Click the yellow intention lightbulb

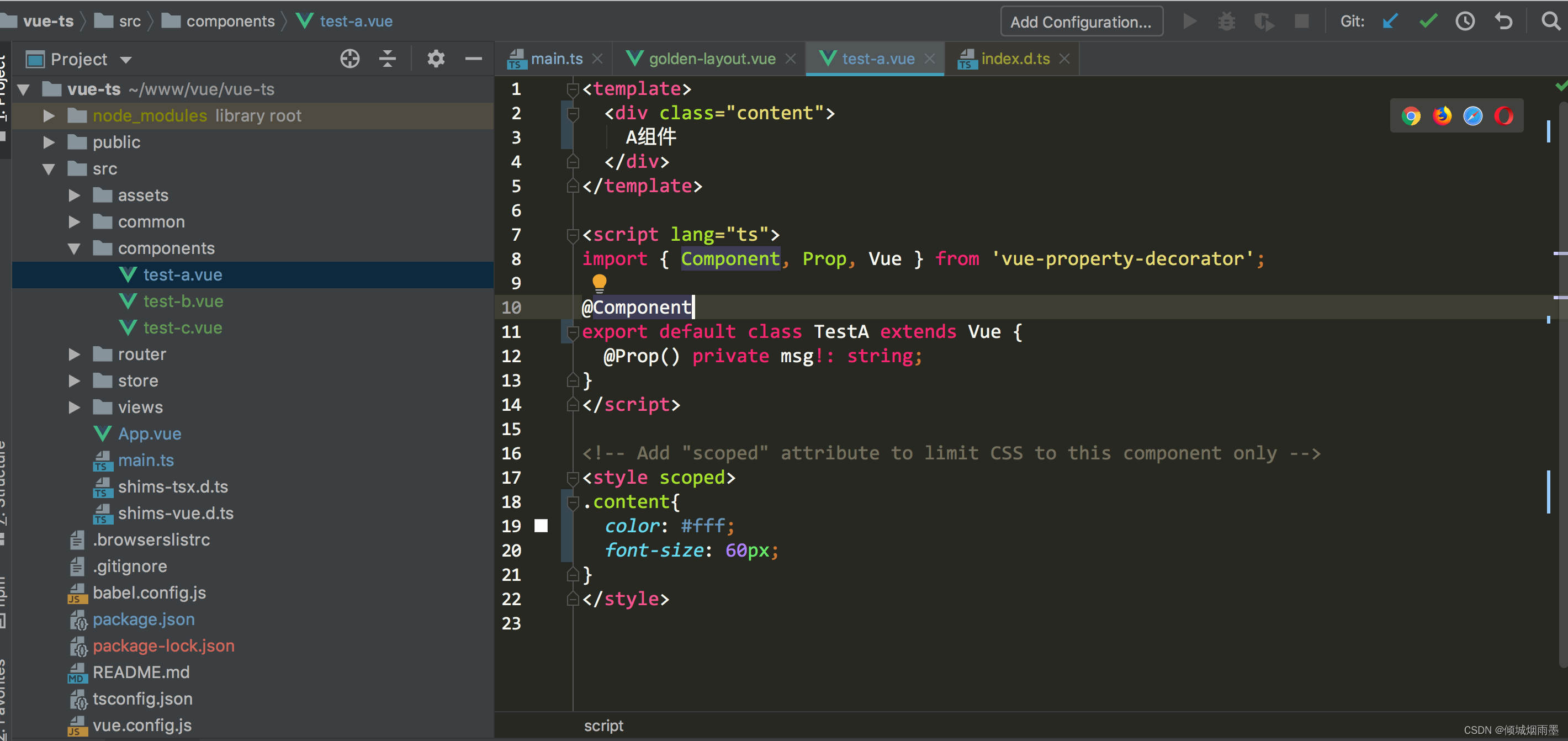[x=599, y=283]
